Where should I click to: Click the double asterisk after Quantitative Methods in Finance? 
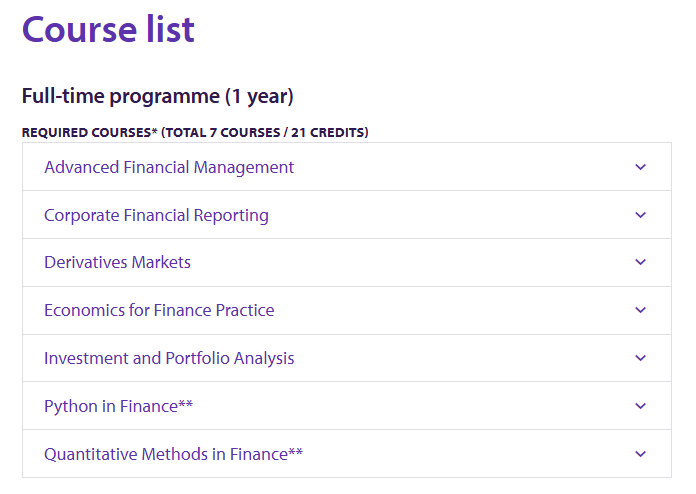tap(296, 451)
